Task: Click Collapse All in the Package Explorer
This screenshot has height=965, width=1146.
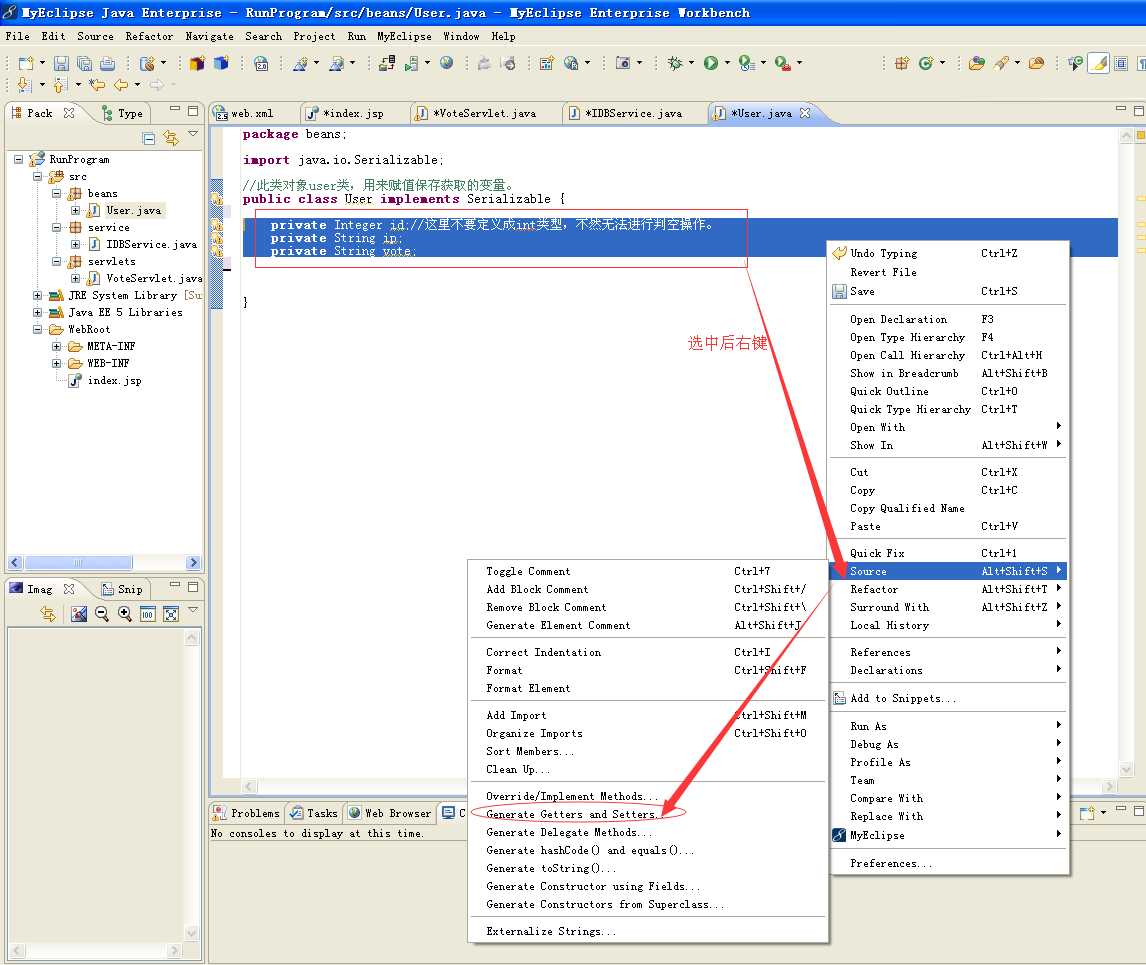Action: pos(148,138)
